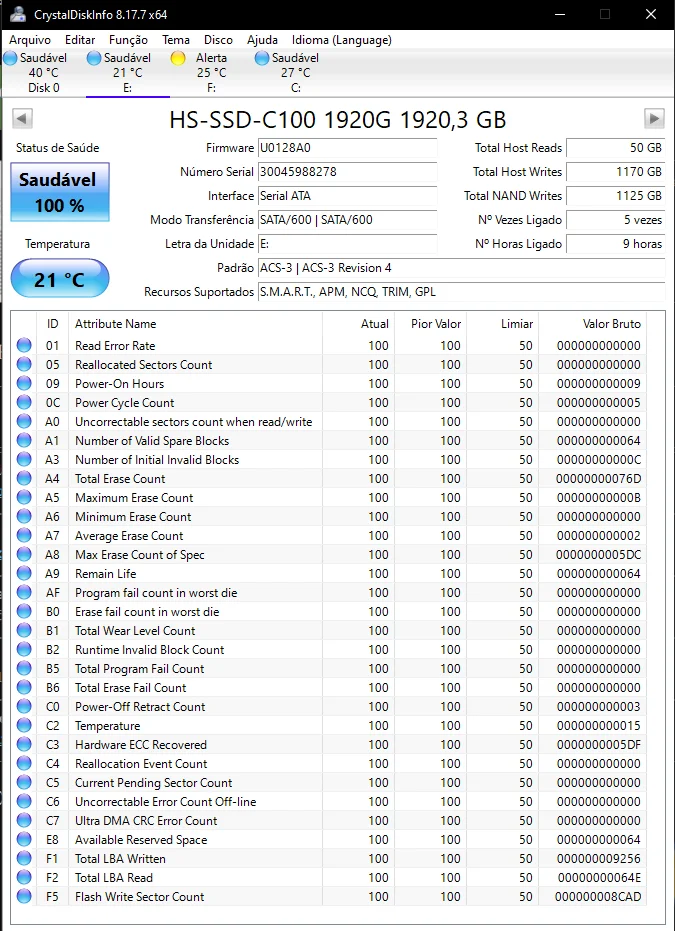Click the Atual column header

(359, 324)
